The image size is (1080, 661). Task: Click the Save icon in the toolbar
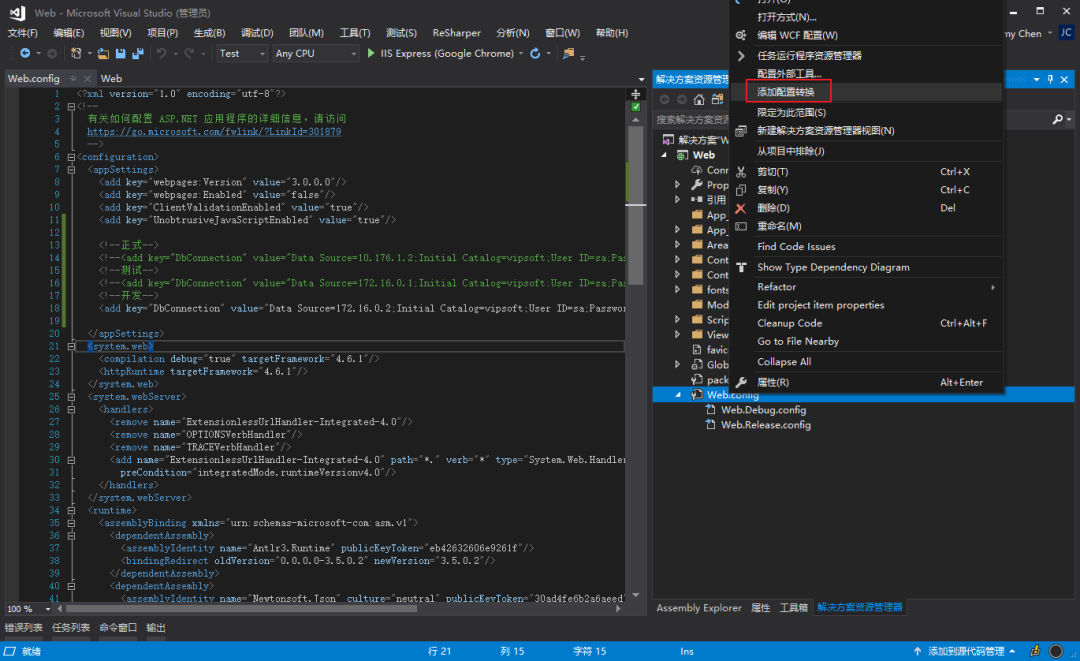[x=121, y=53]
